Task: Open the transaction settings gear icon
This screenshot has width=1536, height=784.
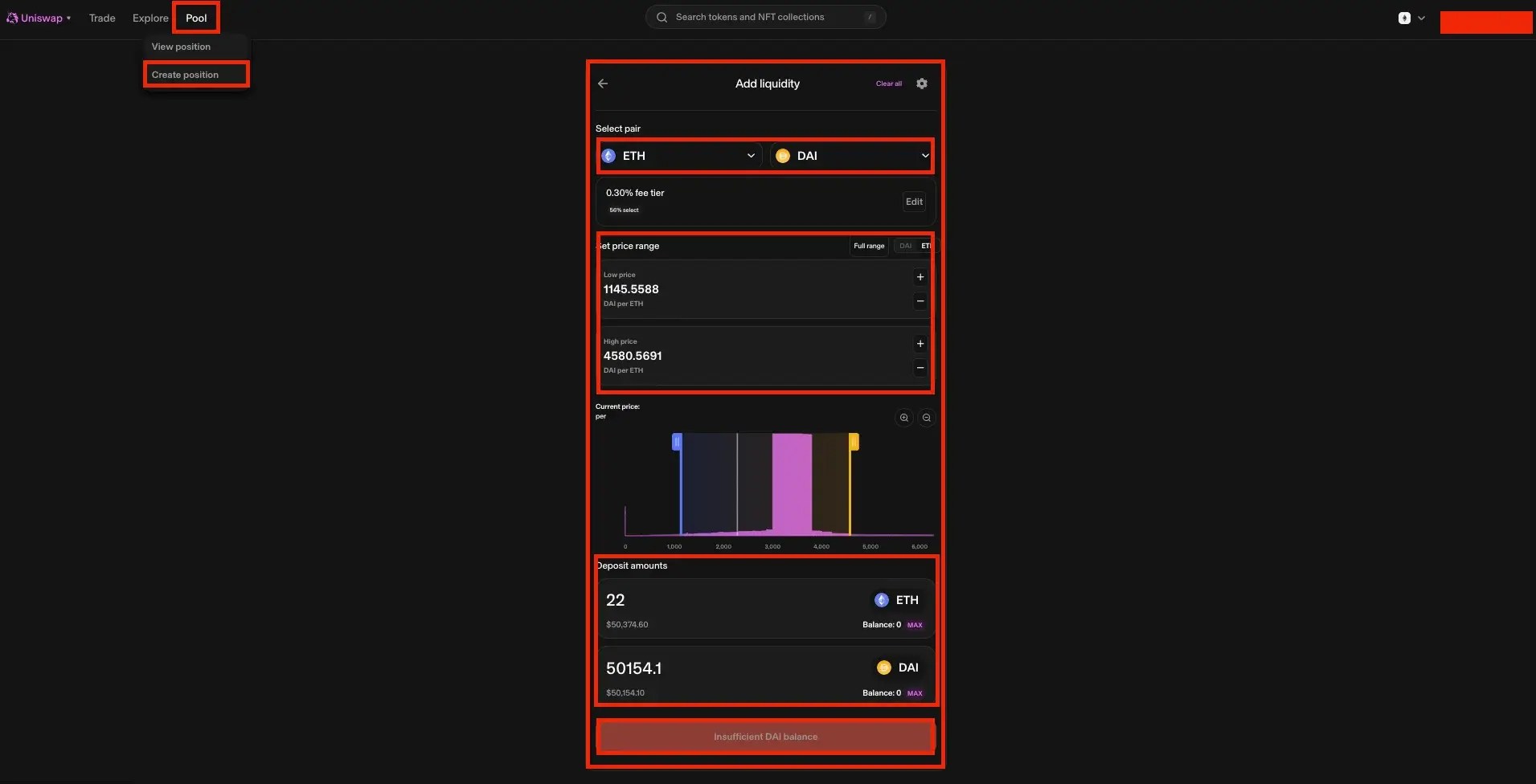Action: (921, 84)
